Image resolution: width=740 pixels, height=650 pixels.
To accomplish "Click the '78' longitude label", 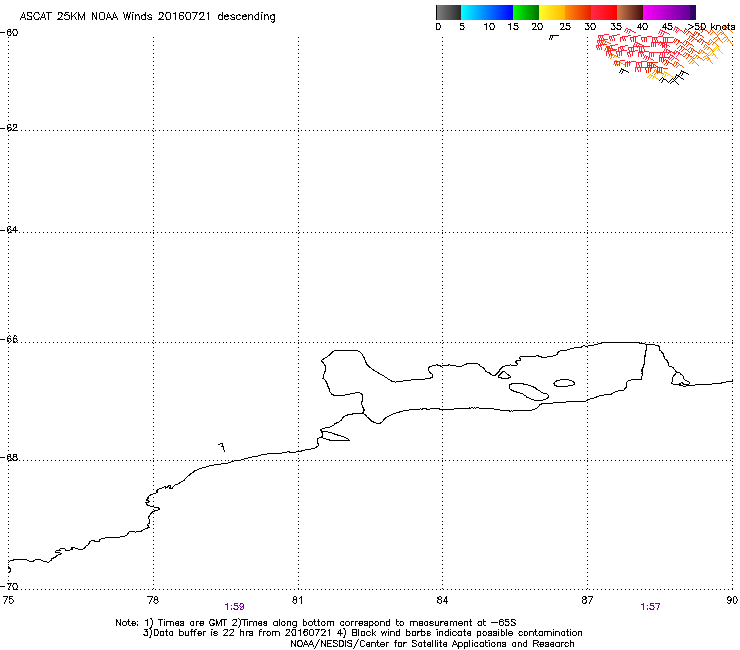I will tap(153, 600).
